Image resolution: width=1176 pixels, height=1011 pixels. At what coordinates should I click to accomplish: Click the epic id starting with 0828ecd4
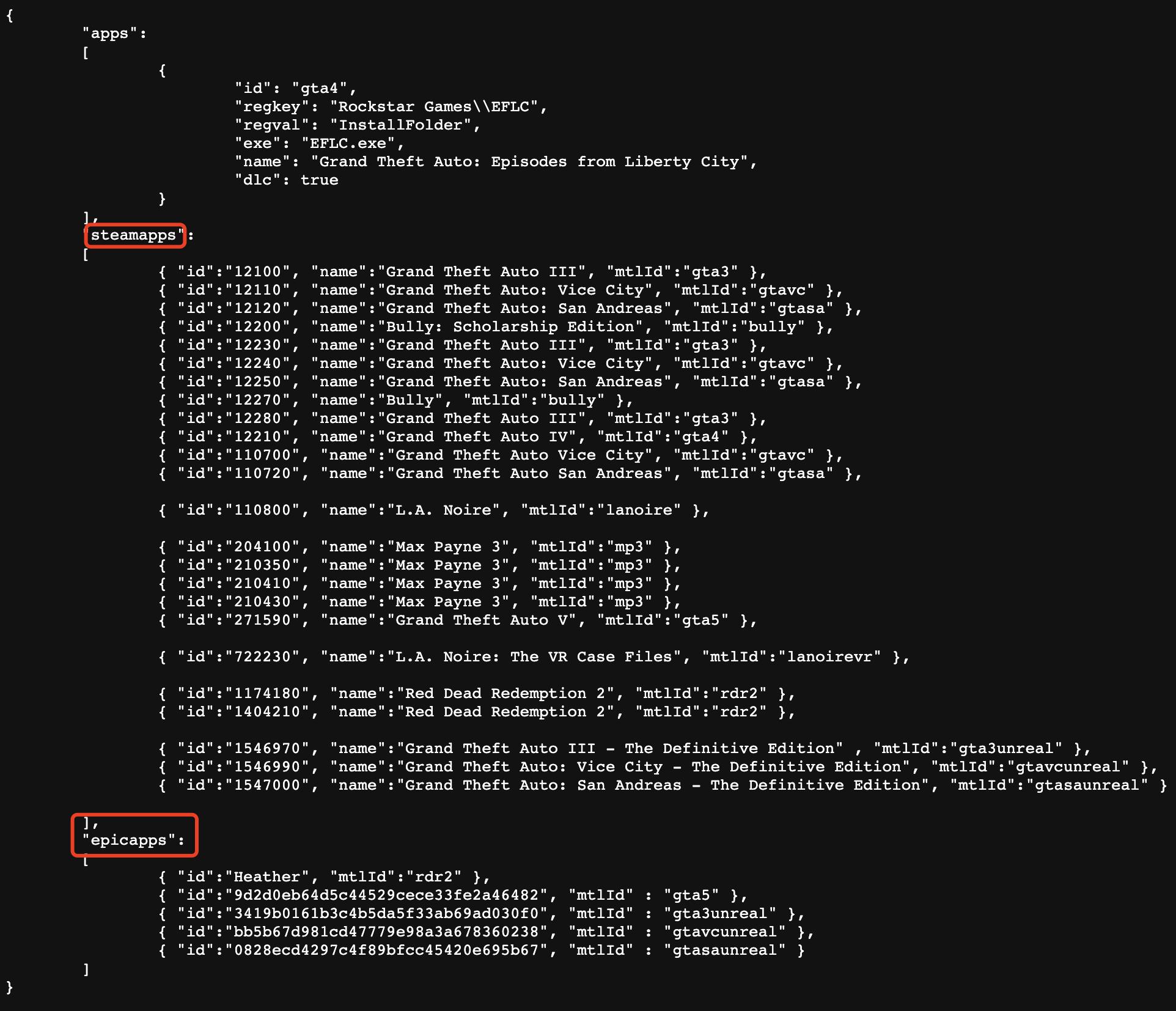[386, 950]
